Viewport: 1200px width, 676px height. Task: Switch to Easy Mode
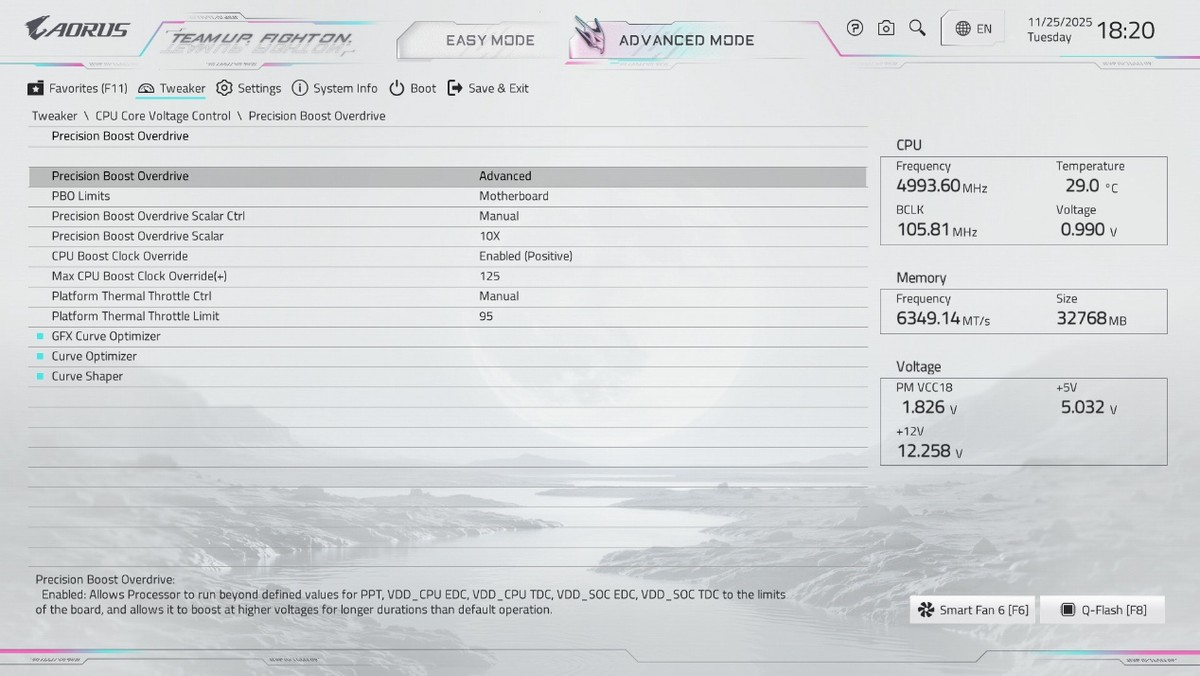pyautogui.click(x=490, y=40)
